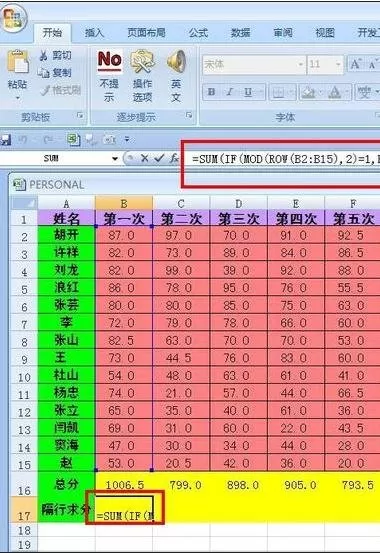The height and width of the screenshot is (553, 380).
Task: Select row 1 header
Action: coord(24,219)
